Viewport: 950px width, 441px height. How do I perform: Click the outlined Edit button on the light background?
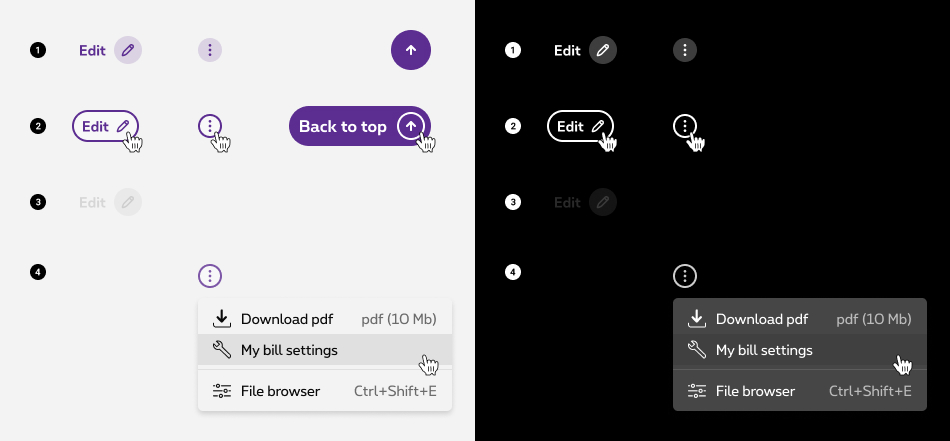[x=105, y=126]
